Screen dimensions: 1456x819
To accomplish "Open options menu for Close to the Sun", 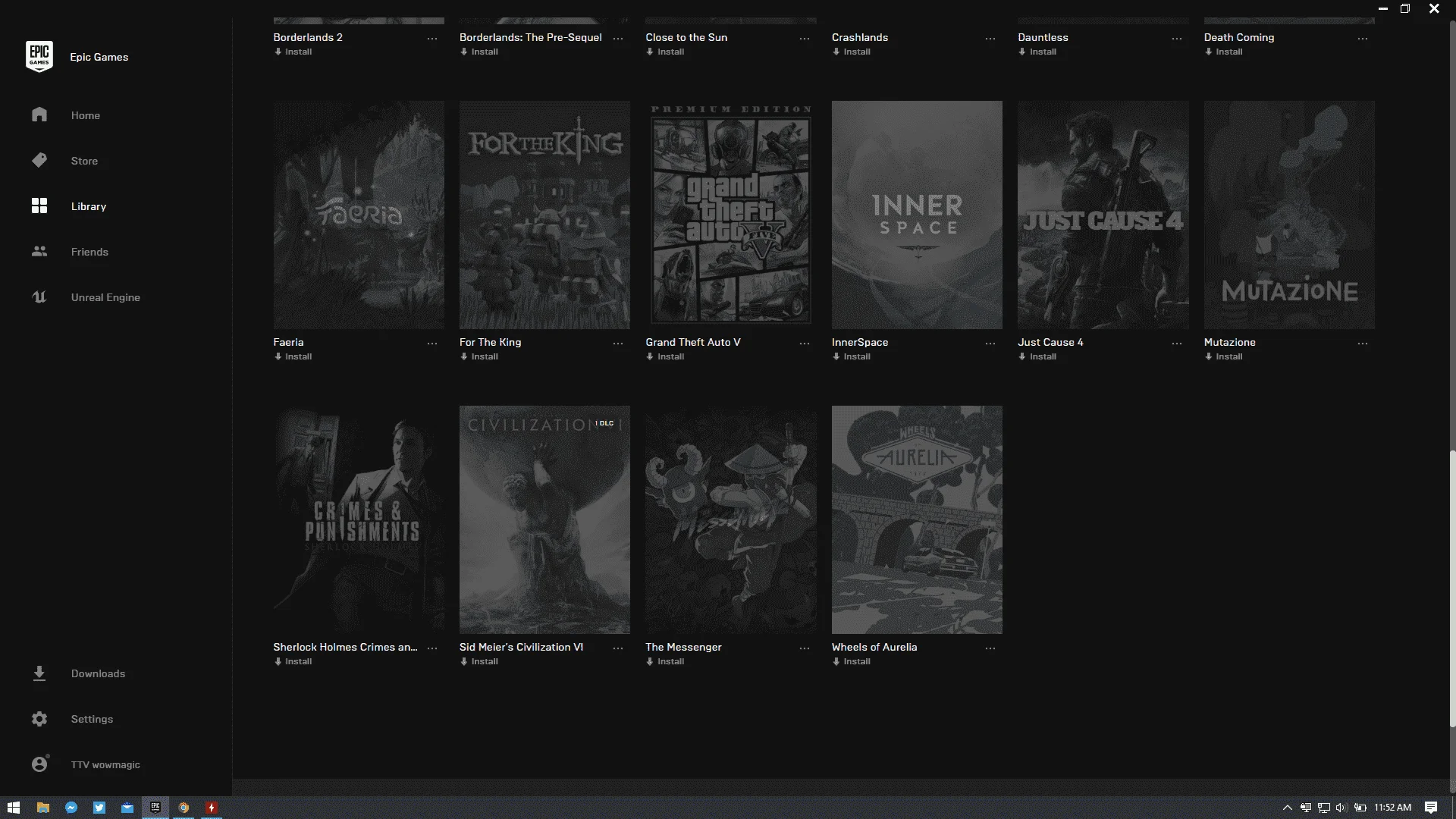I will (805, 39).
